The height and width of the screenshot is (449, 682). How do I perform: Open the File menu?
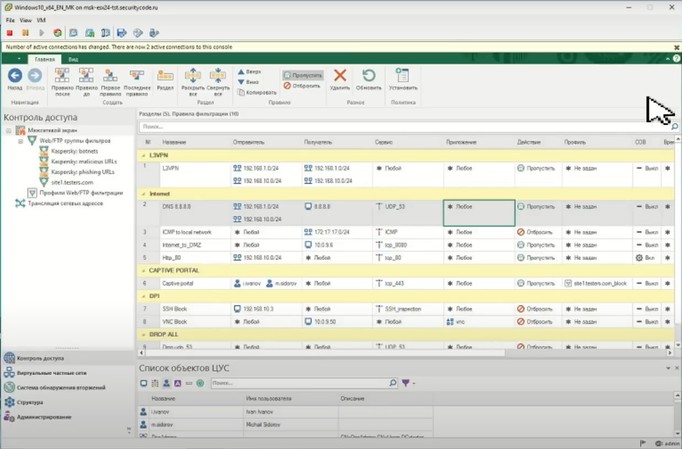pyautogui.click(x=10, y=20)
